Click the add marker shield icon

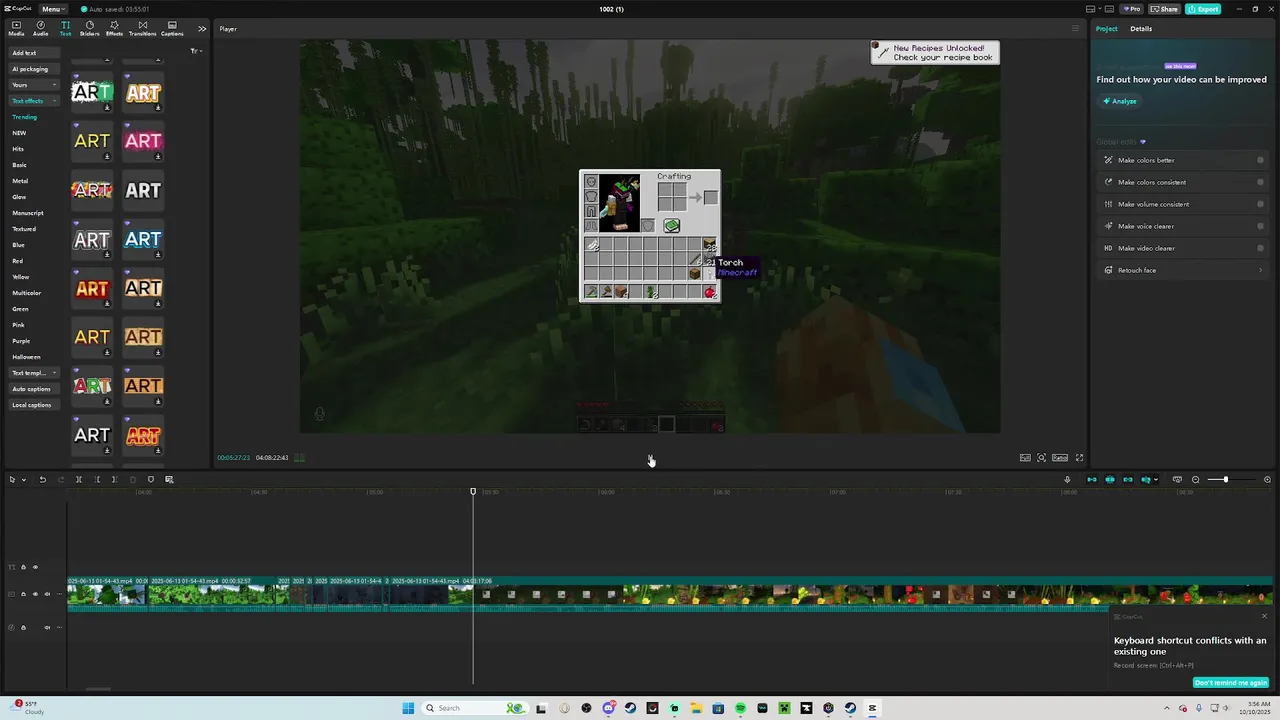(151, 480)
